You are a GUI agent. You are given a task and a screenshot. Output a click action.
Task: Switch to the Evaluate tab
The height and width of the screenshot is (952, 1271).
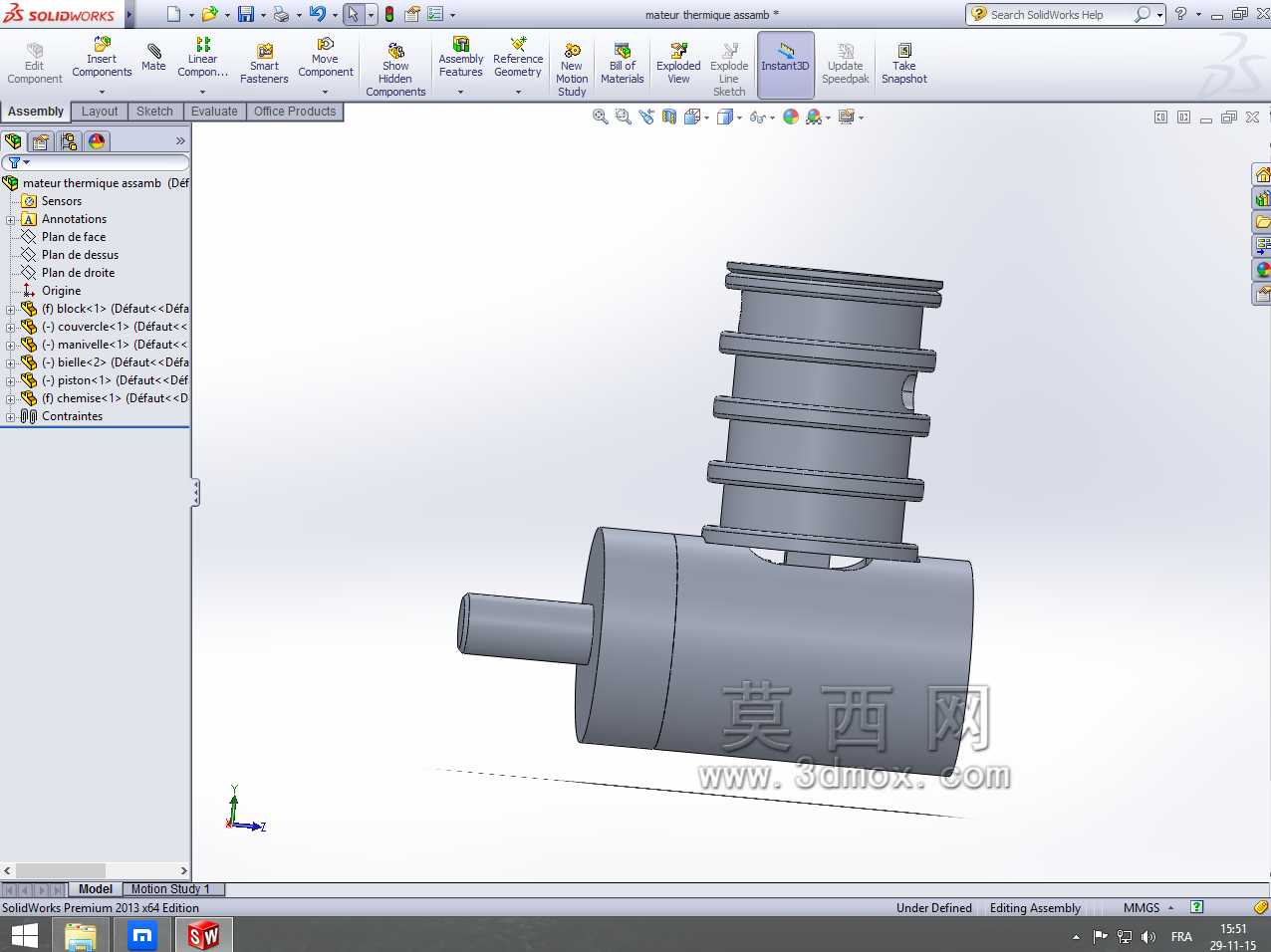[x=214, y=112]
